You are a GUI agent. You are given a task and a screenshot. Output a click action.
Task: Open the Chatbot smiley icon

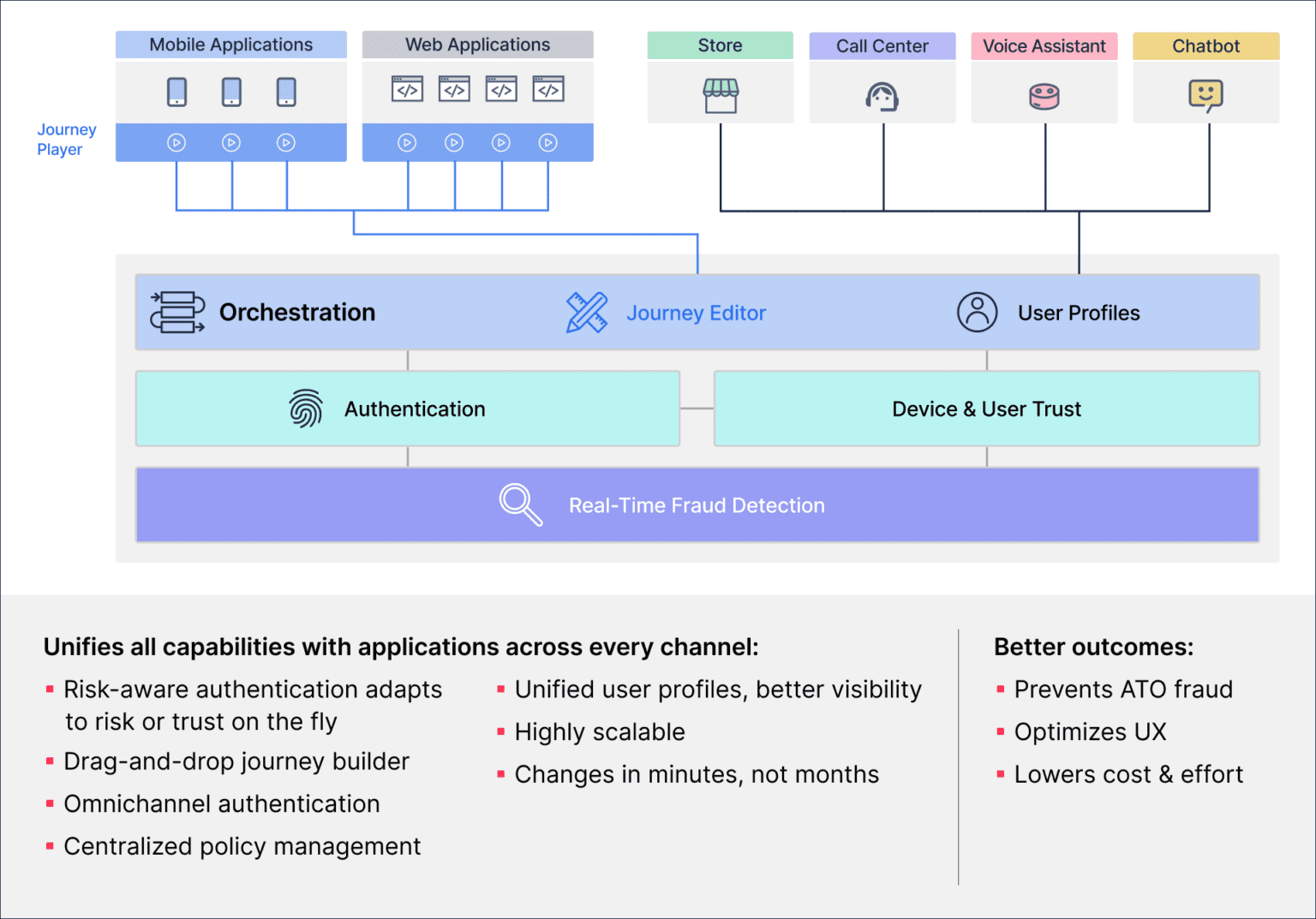[1205, 96]
